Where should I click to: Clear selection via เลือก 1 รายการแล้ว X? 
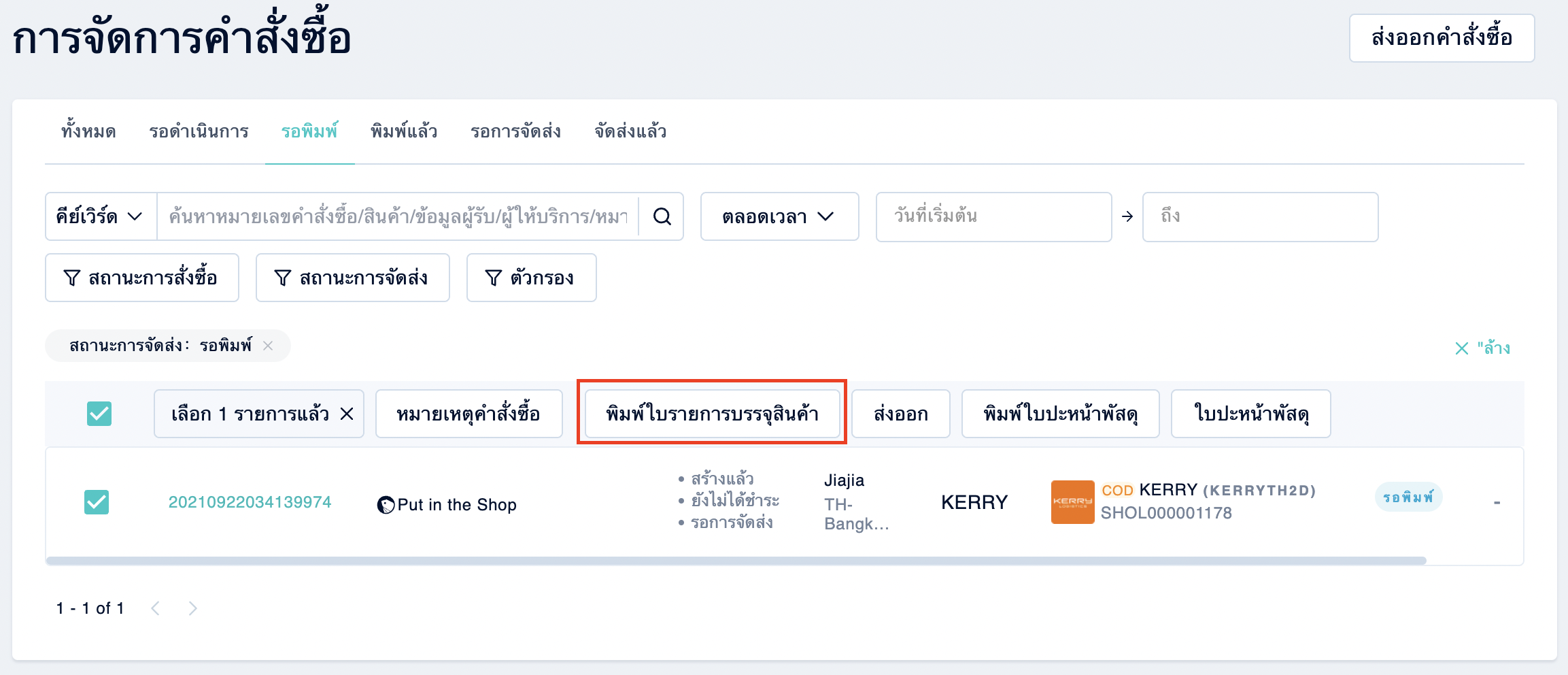tap(347, 414)
